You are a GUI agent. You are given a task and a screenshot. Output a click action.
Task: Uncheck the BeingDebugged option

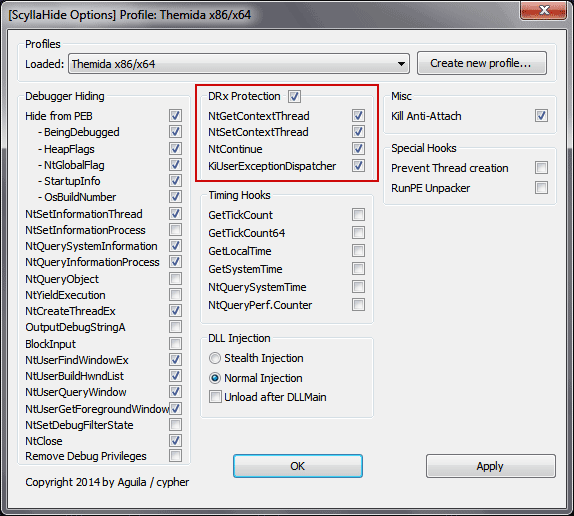175,132
